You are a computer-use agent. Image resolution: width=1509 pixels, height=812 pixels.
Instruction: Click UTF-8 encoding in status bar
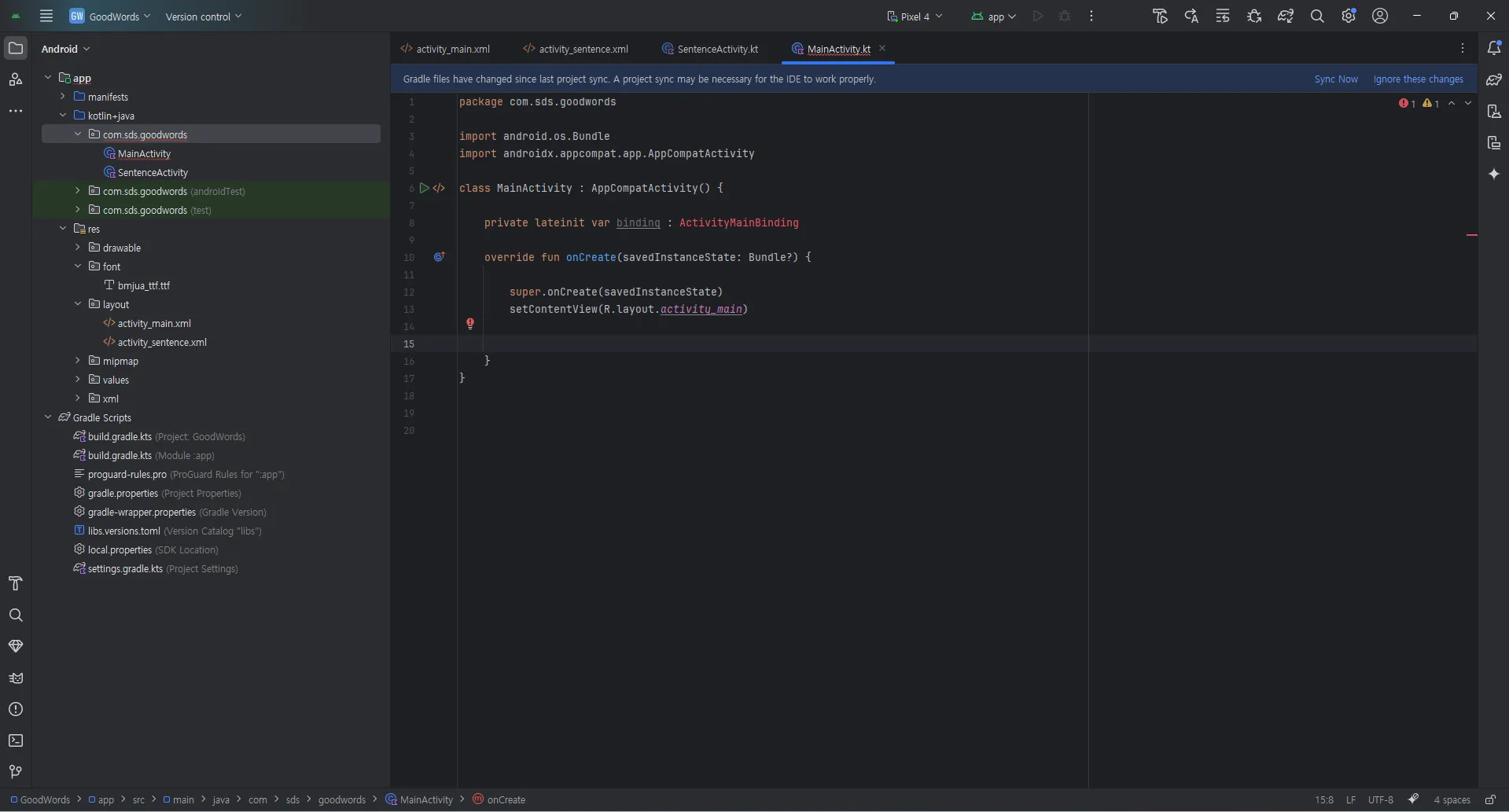point(1380,799)
